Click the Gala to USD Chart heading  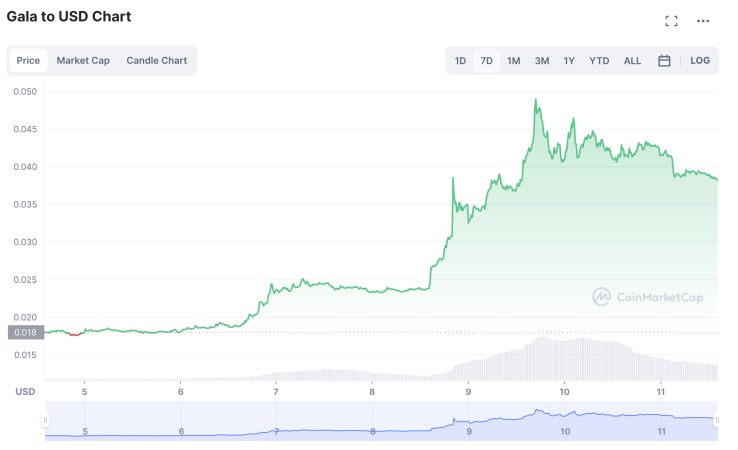click(69, 17)
